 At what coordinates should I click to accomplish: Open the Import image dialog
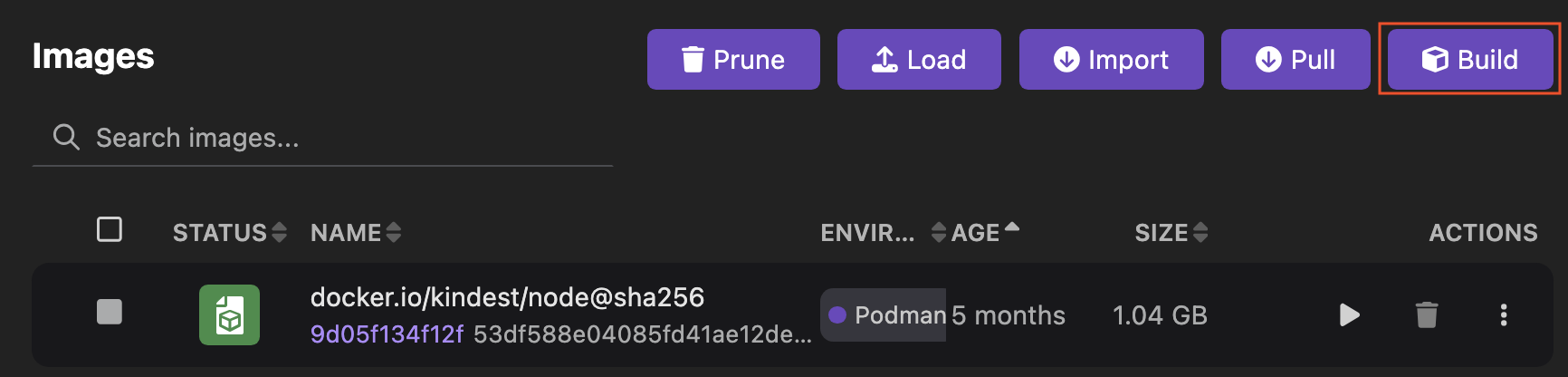click(1111, 60)
